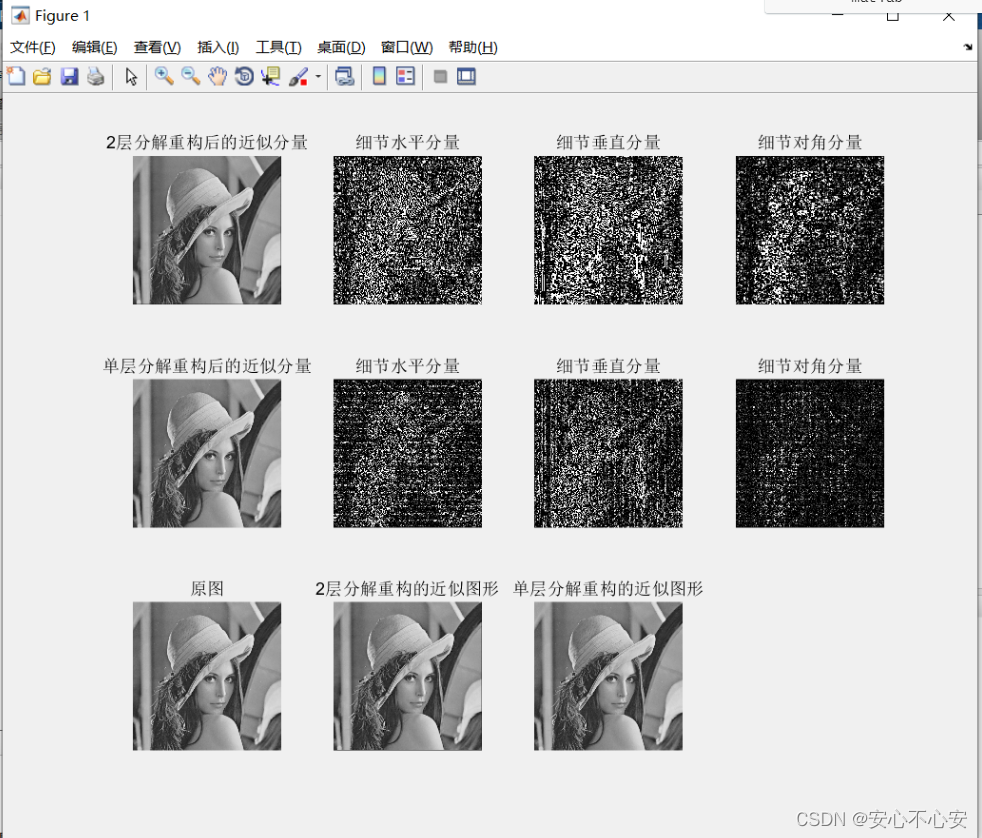The image size is (982, 838).
Task: Select the Edit Plot arrow tool
Action: pyautogui.click(x=131, y=76)
